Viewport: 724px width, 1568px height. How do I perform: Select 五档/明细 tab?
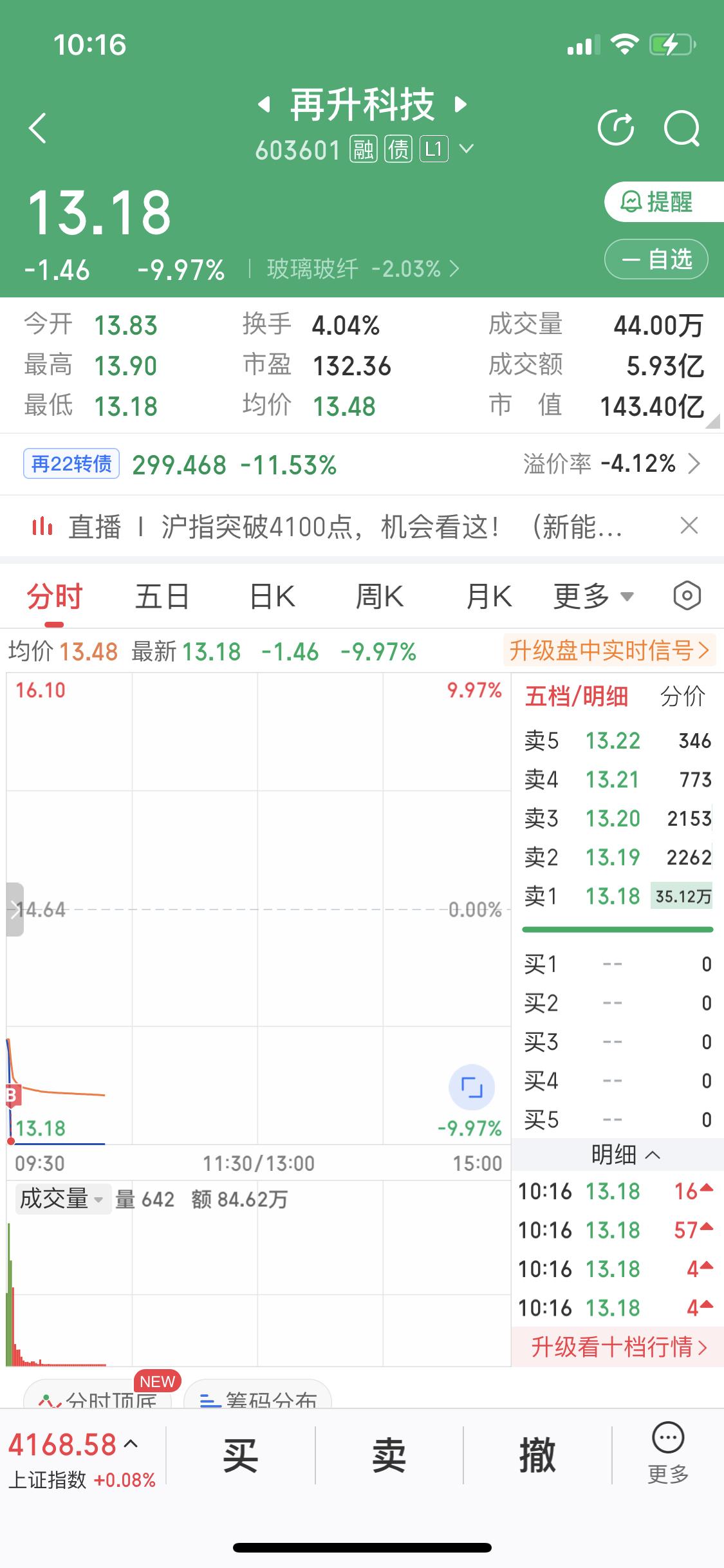click(577, 696)
